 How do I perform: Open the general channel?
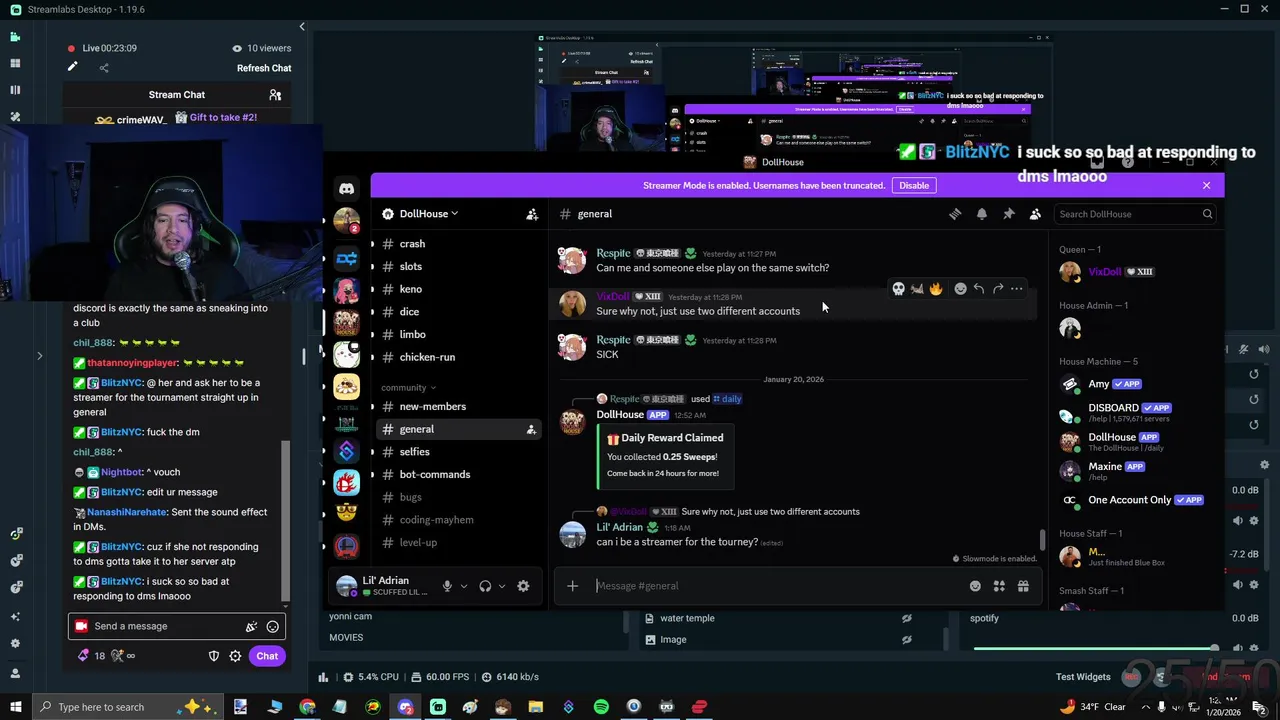tap(460, 429)
